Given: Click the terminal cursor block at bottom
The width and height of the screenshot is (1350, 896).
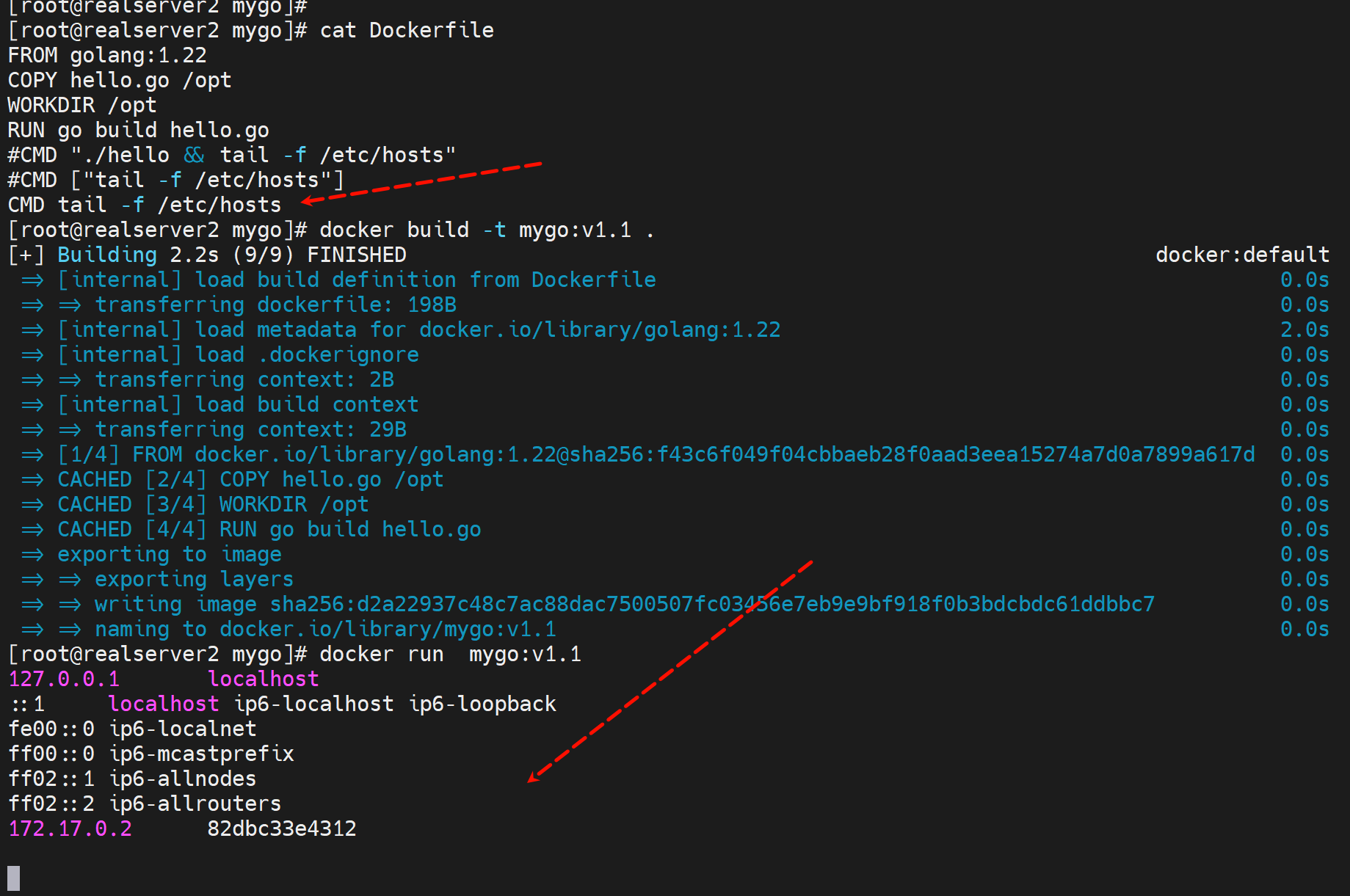Looking at the screenshot, I should (x=13, y=878).
